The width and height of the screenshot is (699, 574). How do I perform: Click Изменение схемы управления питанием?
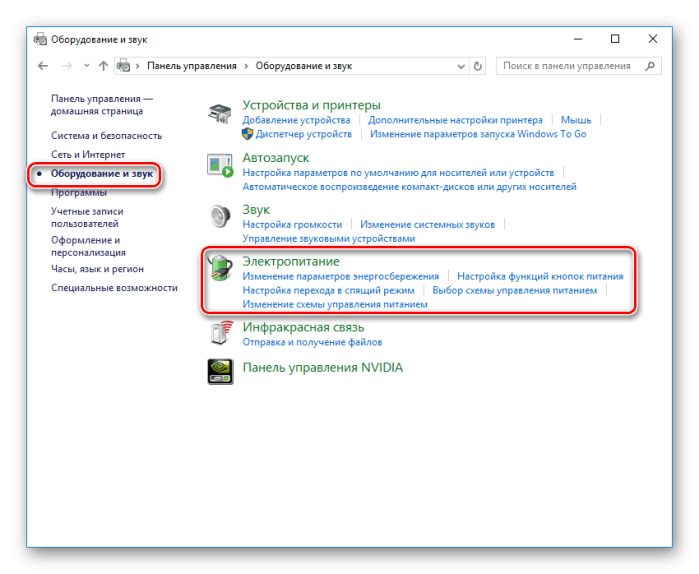point(335,304)
